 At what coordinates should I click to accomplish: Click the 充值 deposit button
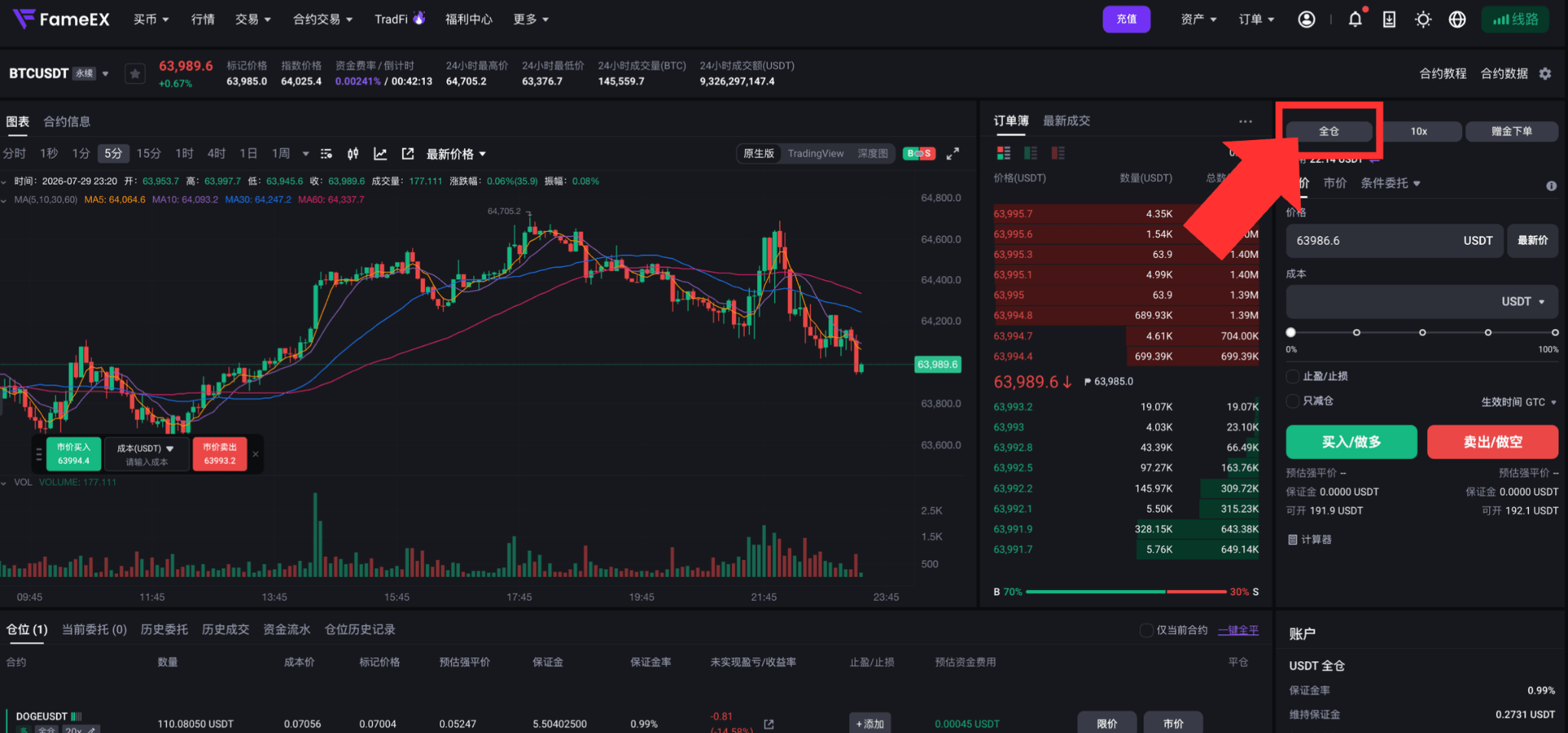1126,19
